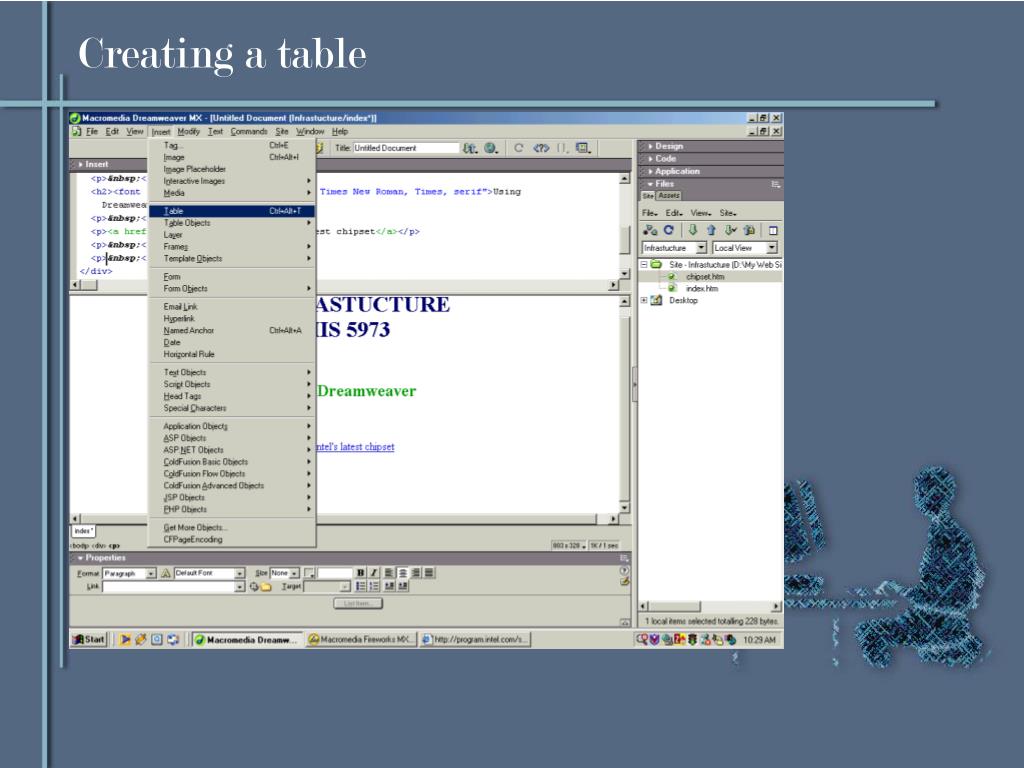
Task: Open the Local View dropdown
Action: click(x=772, y=248)
